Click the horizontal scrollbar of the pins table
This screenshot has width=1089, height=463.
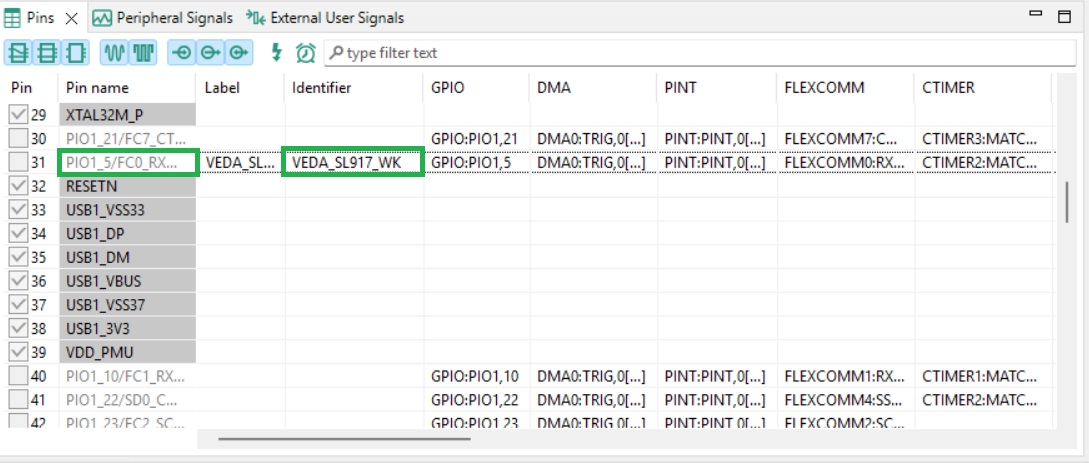pos(344,438)
